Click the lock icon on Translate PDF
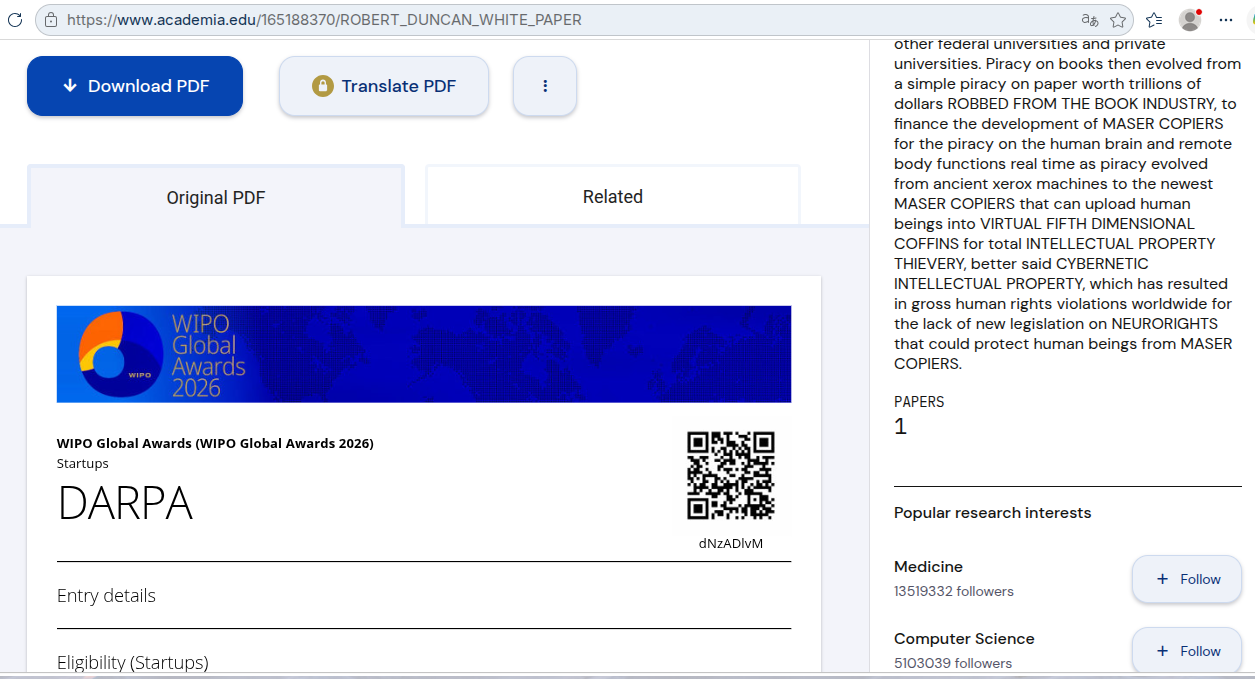Image resolution: width=1255 pixels, height=679 pixels. click(x=322, y=86)
